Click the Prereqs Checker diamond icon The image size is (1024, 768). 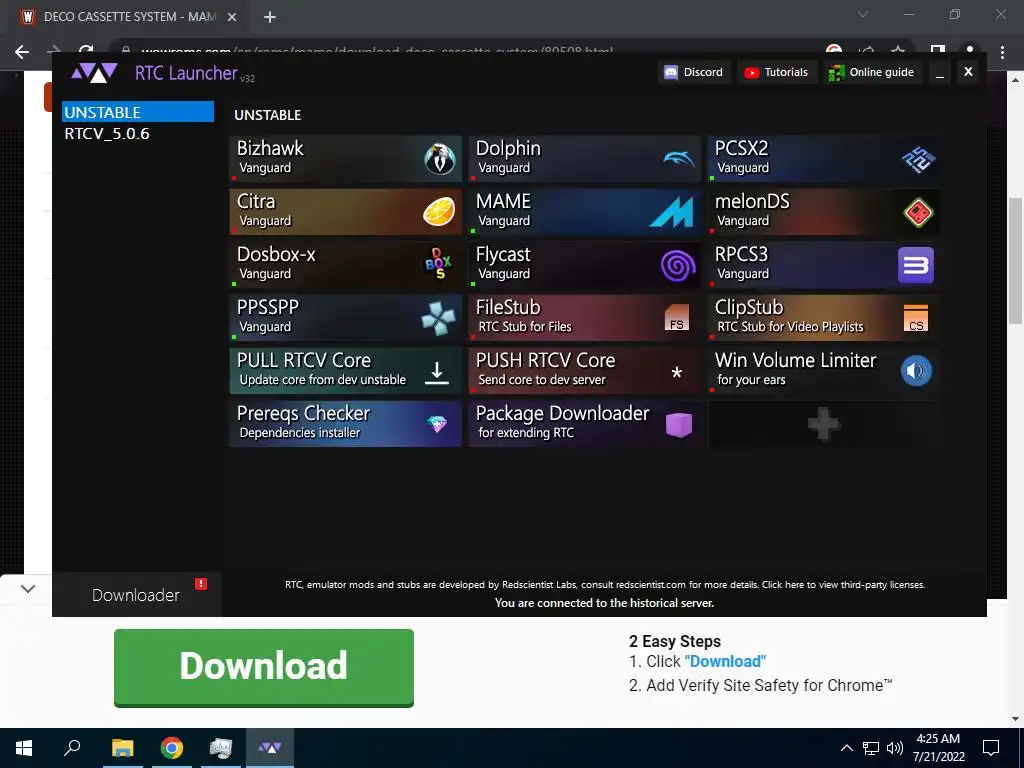437,424
